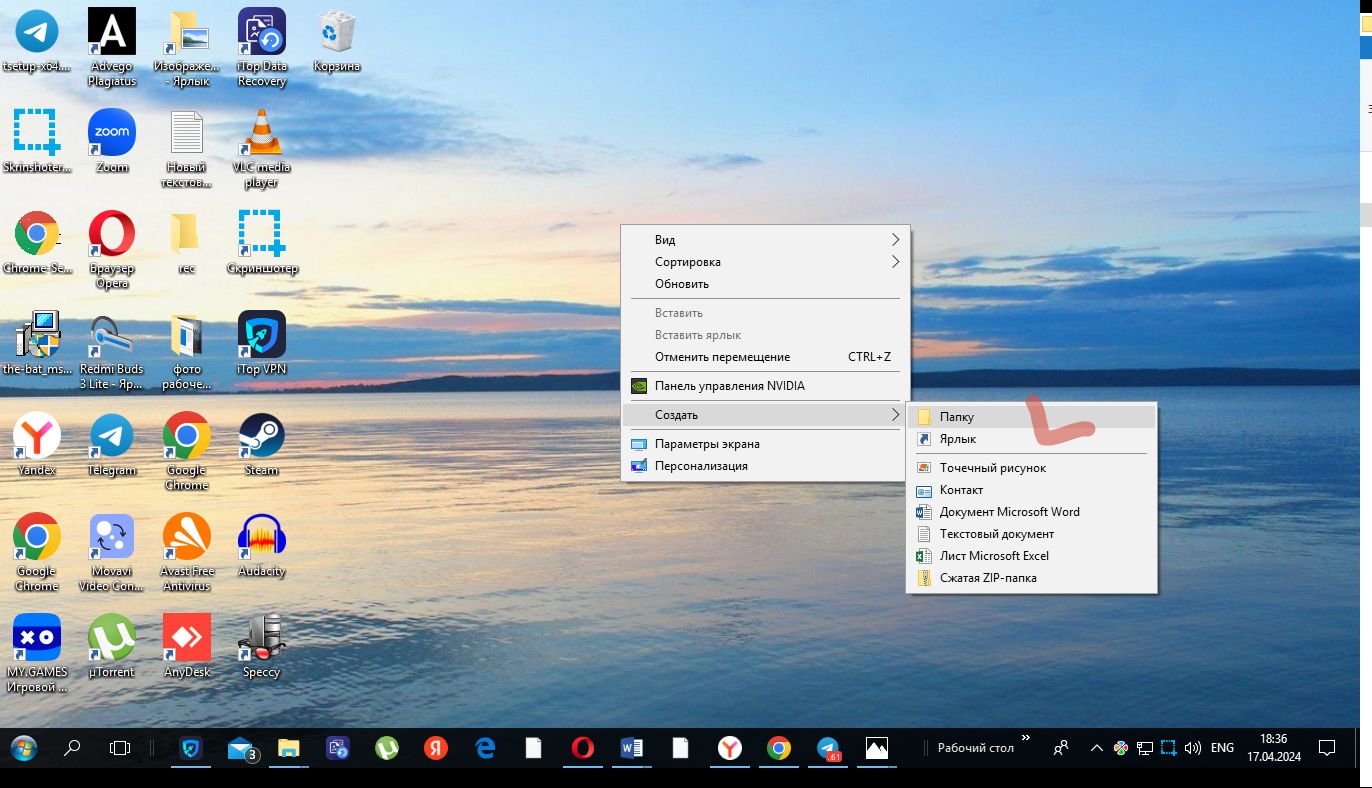Select Ярлык from the create submenu

coord(957,439)
